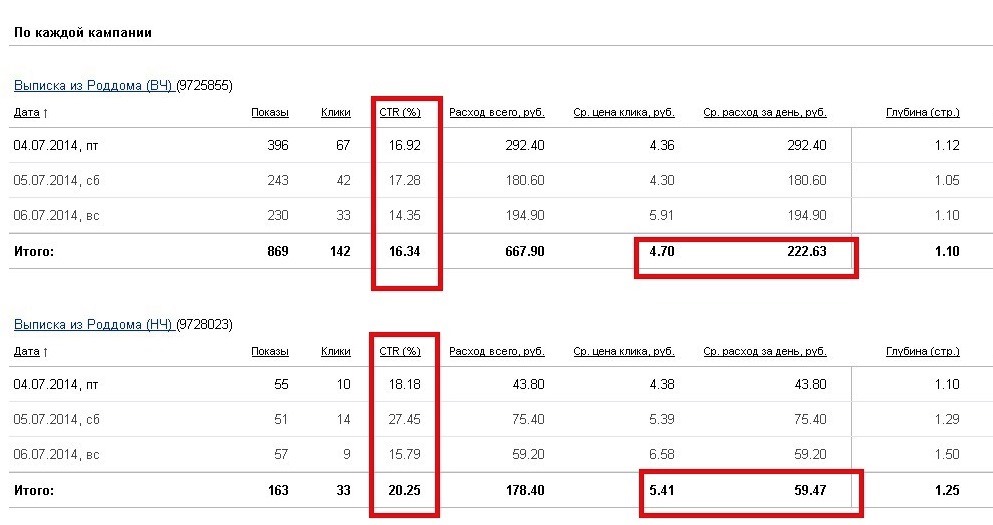
Task: Sort first table by Расход всего, руб.
Action: (x=496, y=112)
